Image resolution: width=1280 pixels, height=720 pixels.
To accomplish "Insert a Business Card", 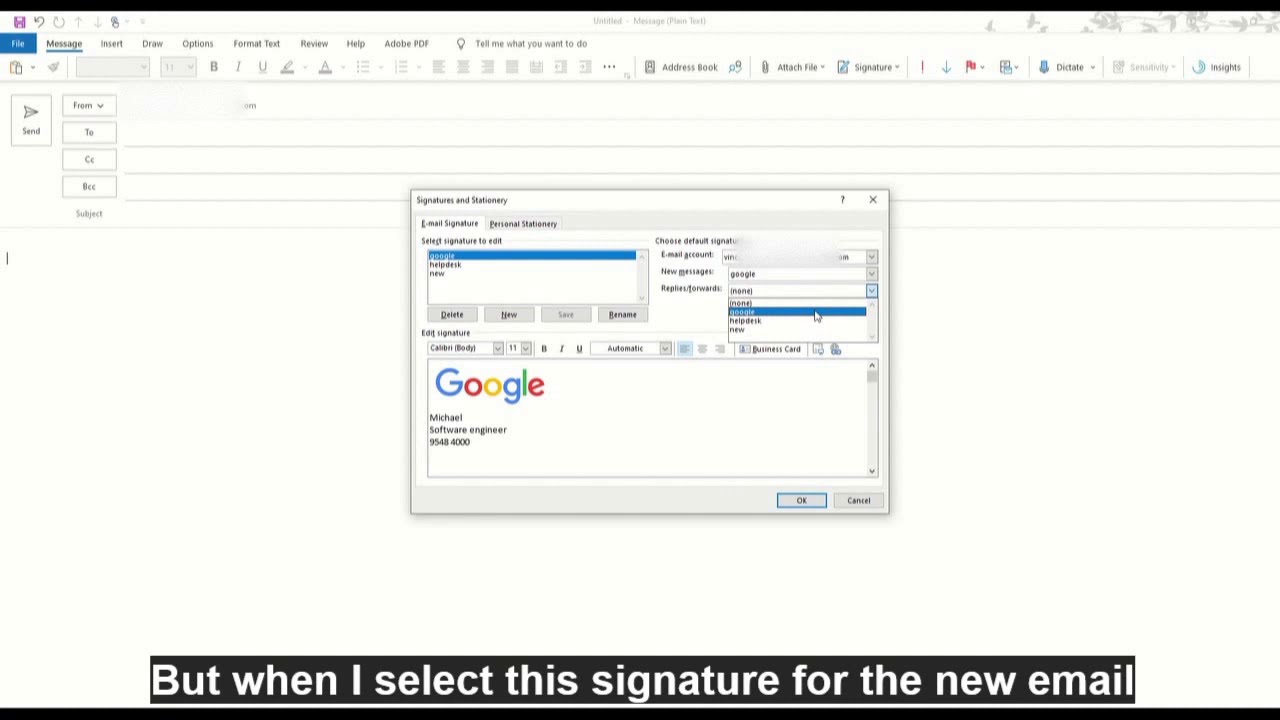I will [770, 349].
